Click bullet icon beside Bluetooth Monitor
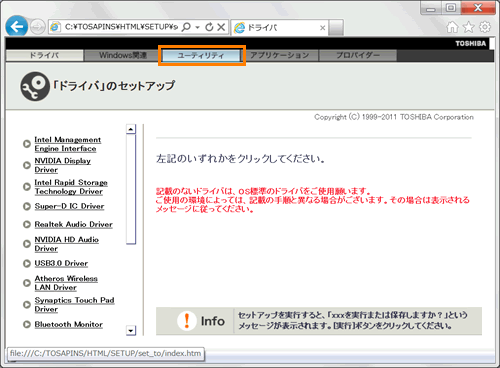The image size is (500, 368). [27, 324]
